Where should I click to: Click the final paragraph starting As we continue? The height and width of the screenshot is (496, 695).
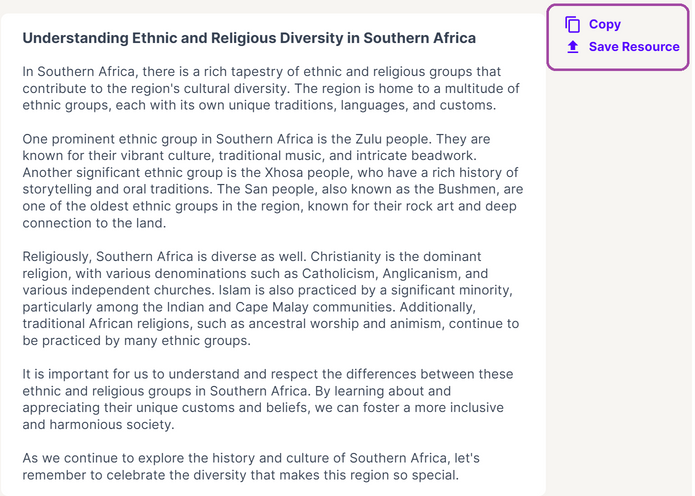tap(251, 466)
